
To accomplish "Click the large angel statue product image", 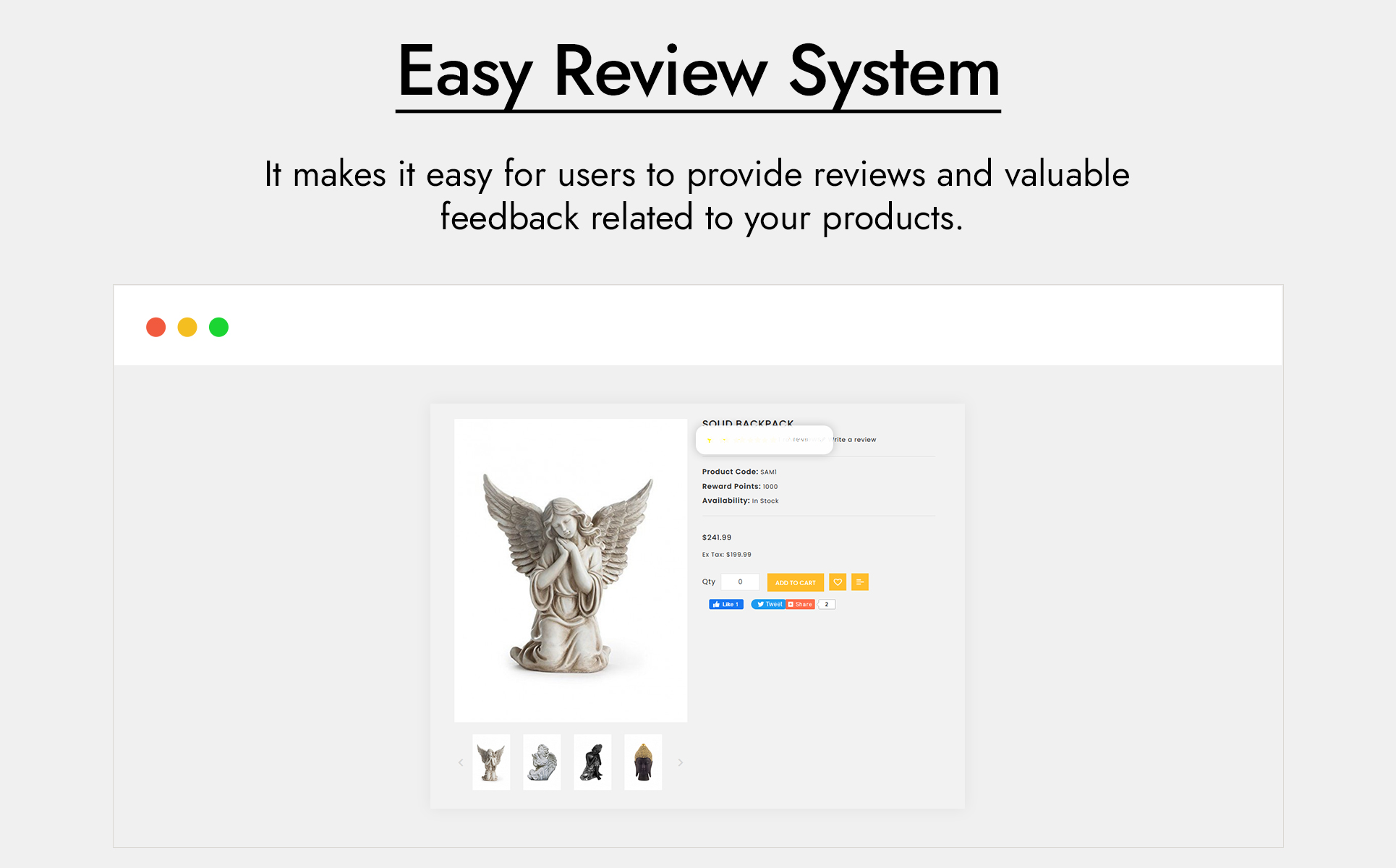I will point(571,571).
